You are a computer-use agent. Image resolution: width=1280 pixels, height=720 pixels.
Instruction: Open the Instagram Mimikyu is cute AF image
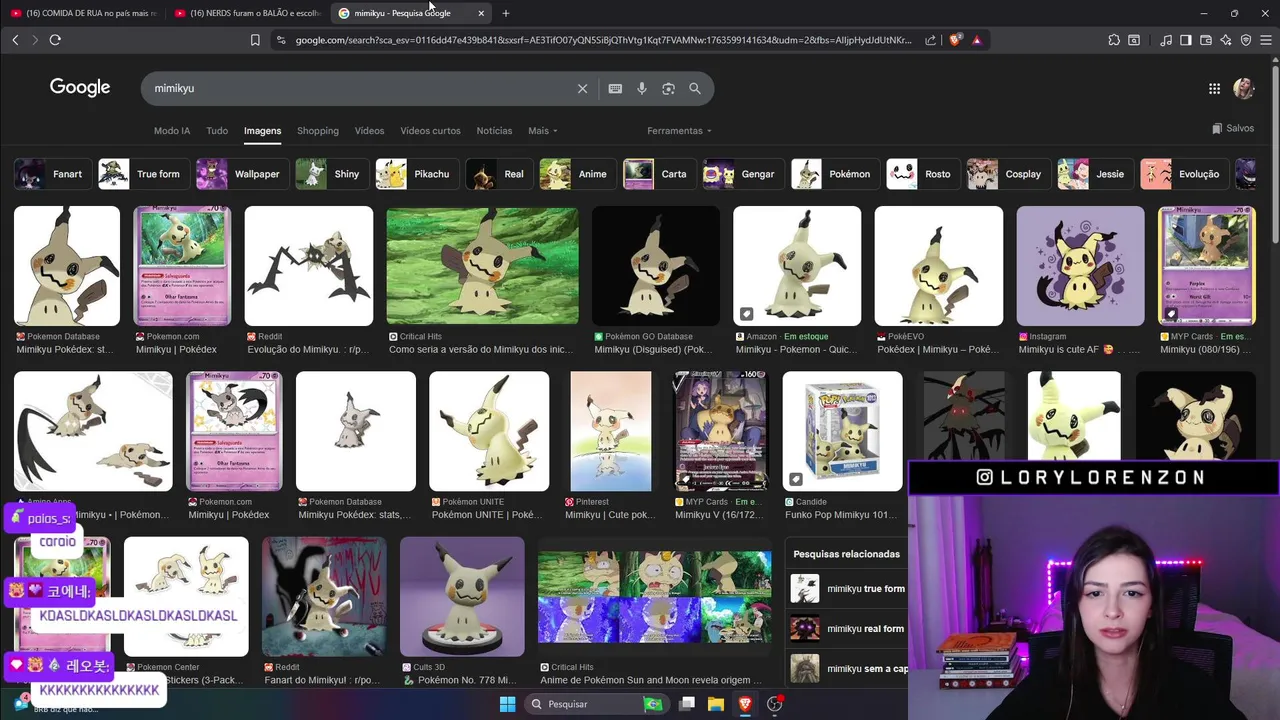(x=1080, y=266)
